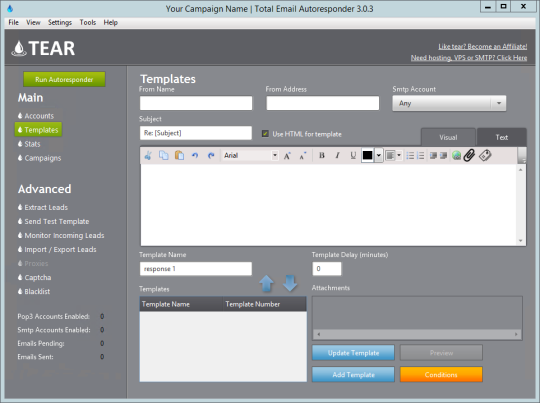540x403 pixels.
Task: Click the Update Template button
Action: 353,353
